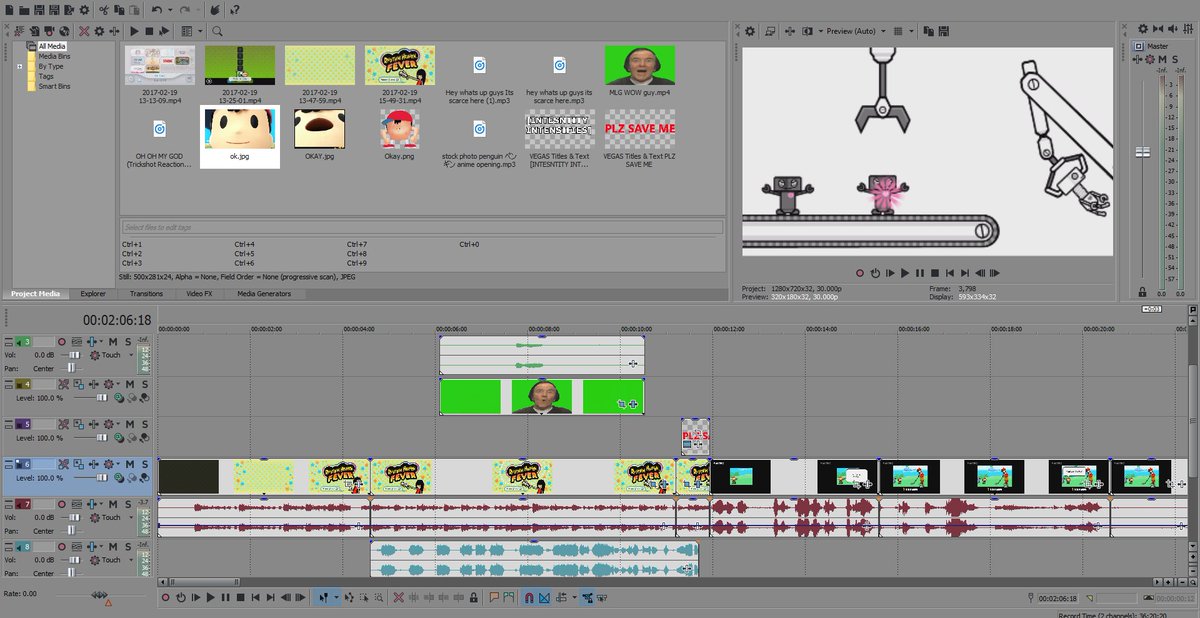The width and height of the screenshot is (1200, 618).
Task: Click the Search media magnifier icon
Action: pyautogui.click(x=217, y=32)
